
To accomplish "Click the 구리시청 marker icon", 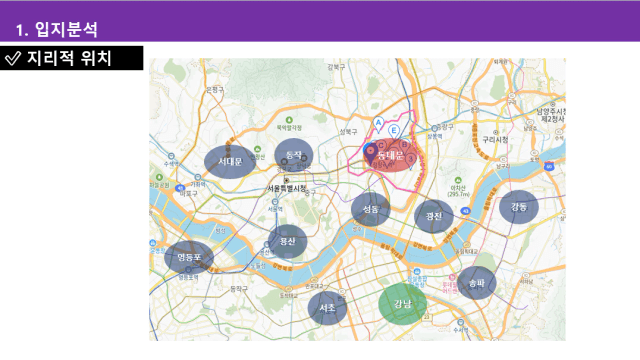I will pyautogui.click(x=496, y=133).
